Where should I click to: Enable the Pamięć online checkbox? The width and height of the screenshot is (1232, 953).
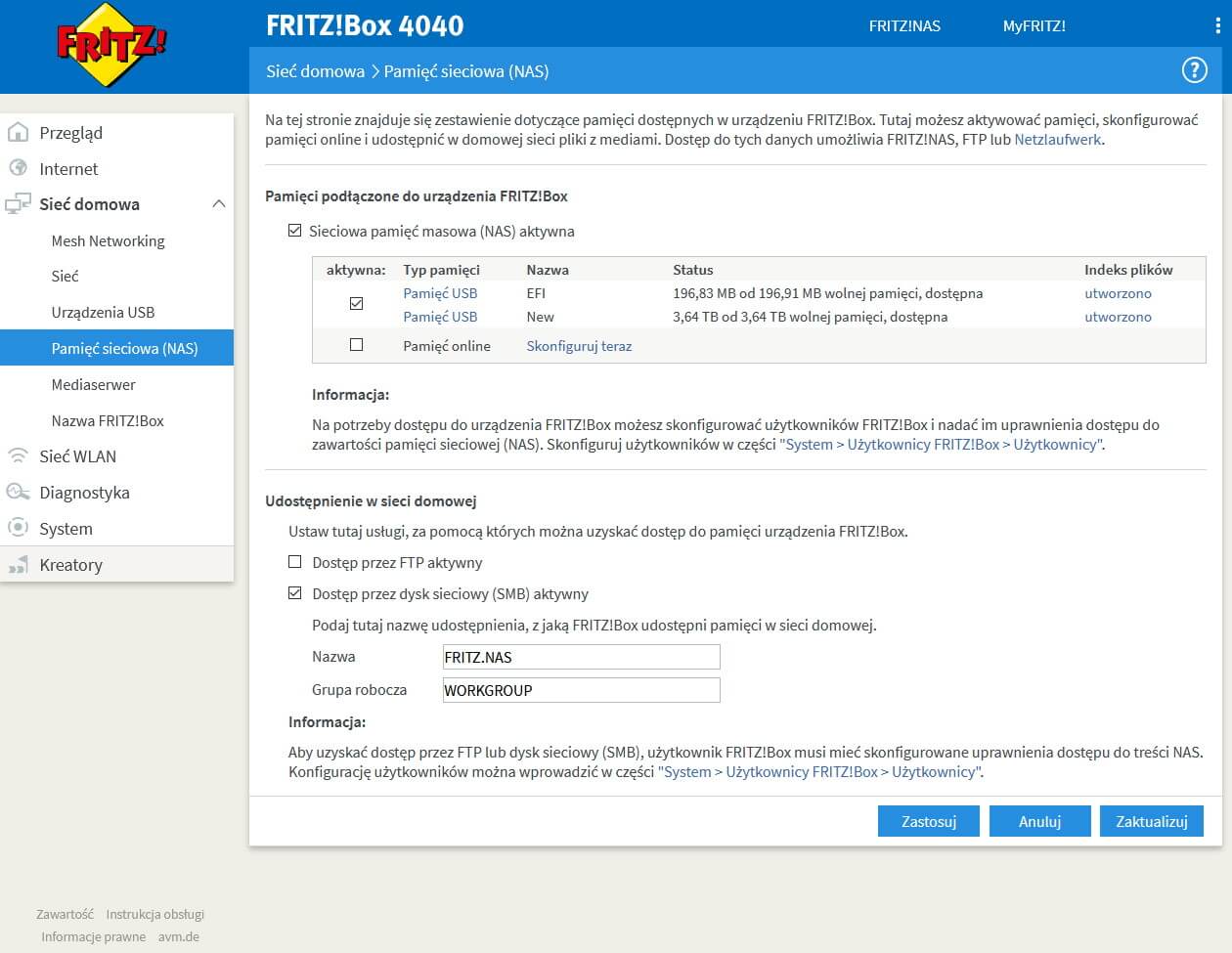[x=356, y=344]
